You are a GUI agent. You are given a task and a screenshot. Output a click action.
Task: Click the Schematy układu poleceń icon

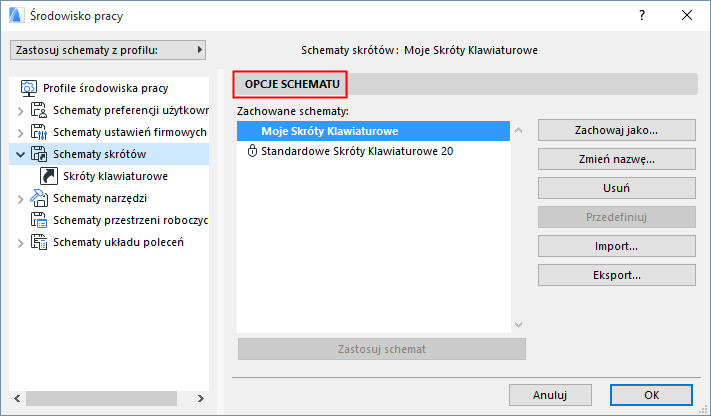[40, 242]
